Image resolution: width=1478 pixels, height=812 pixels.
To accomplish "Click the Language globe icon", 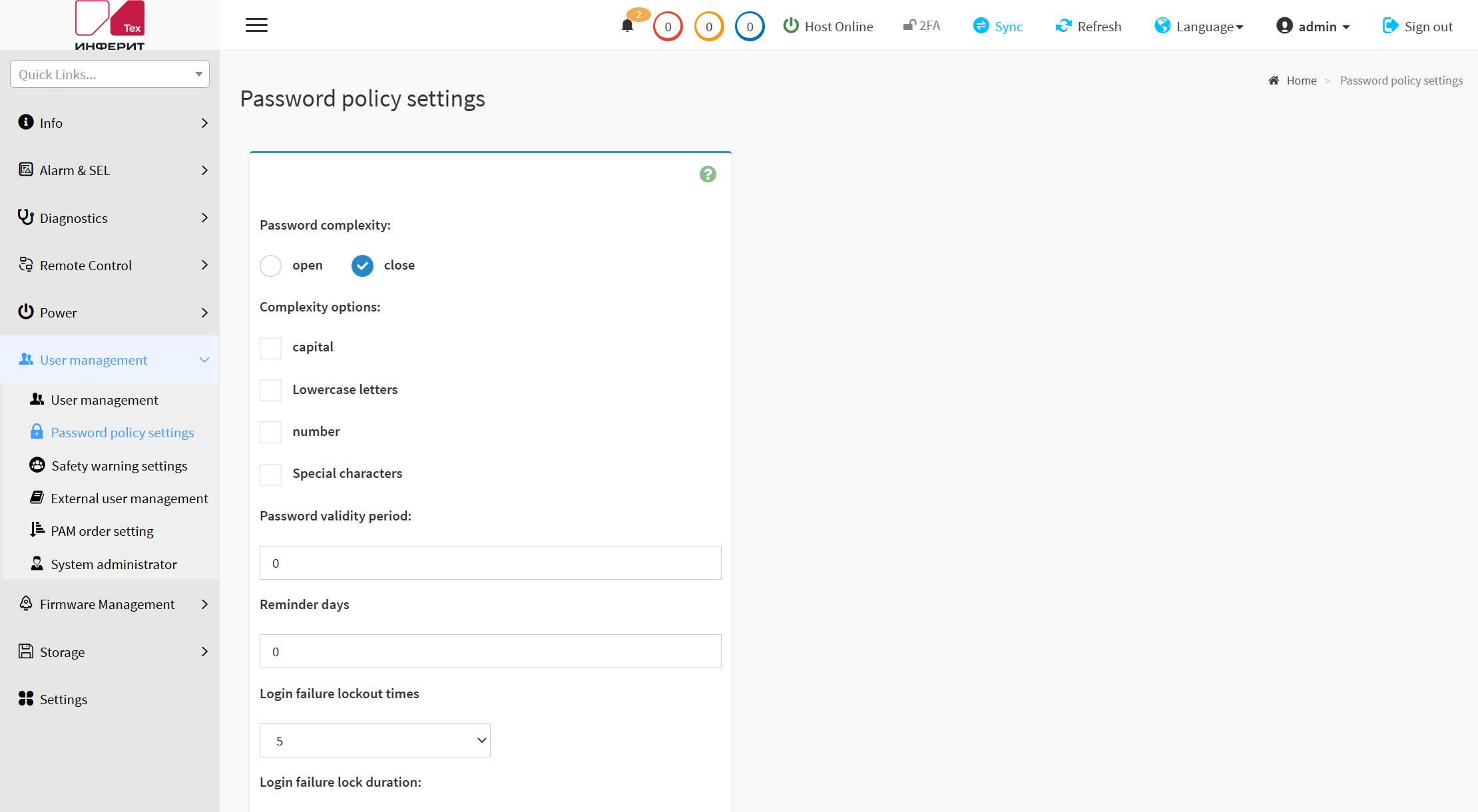I will (1162, 26).
